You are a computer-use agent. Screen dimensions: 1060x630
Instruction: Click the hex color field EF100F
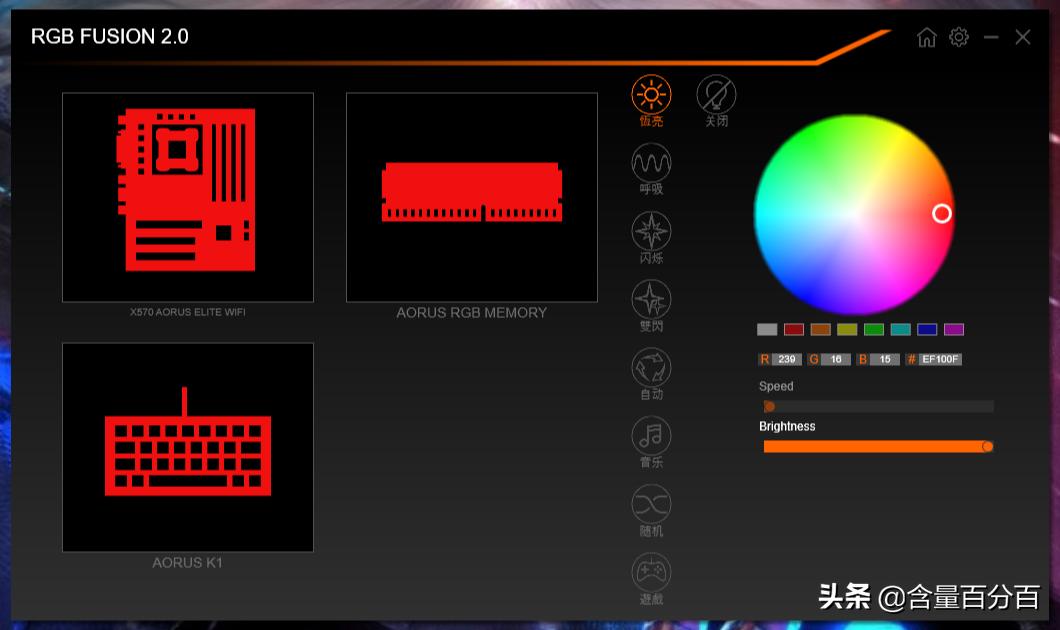point(940,360)
